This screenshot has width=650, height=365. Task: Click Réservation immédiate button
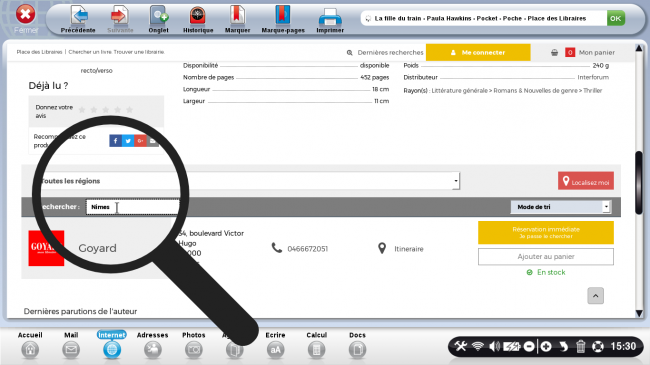[x=546, y=232]
